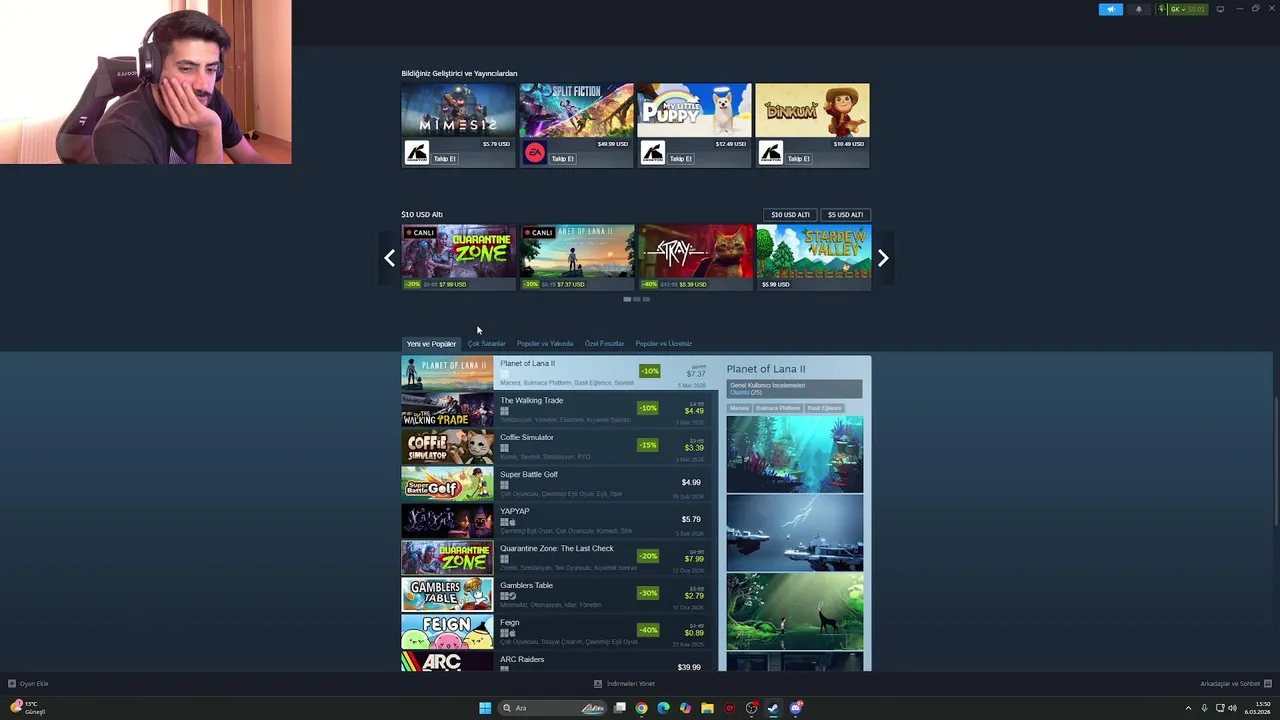Switch to Yeni ve Popüler tab
Image resolution: width=1280 pixels, height=720 pixels.
431,344
